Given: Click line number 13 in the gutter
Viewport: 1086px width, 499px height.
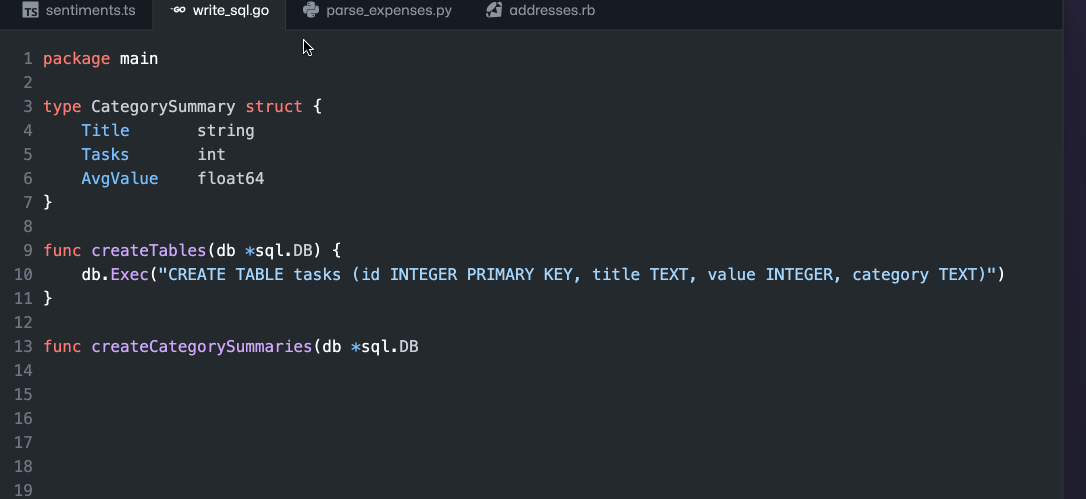Looking at the screenshot, I should (23, 347).
